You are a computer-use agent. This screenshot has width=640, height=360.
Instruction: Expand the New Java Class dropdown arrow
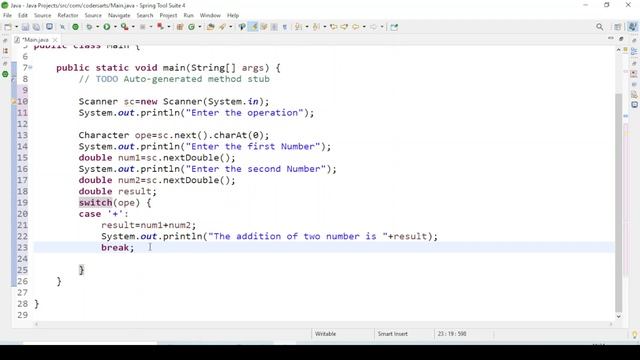tap(200, 27)
